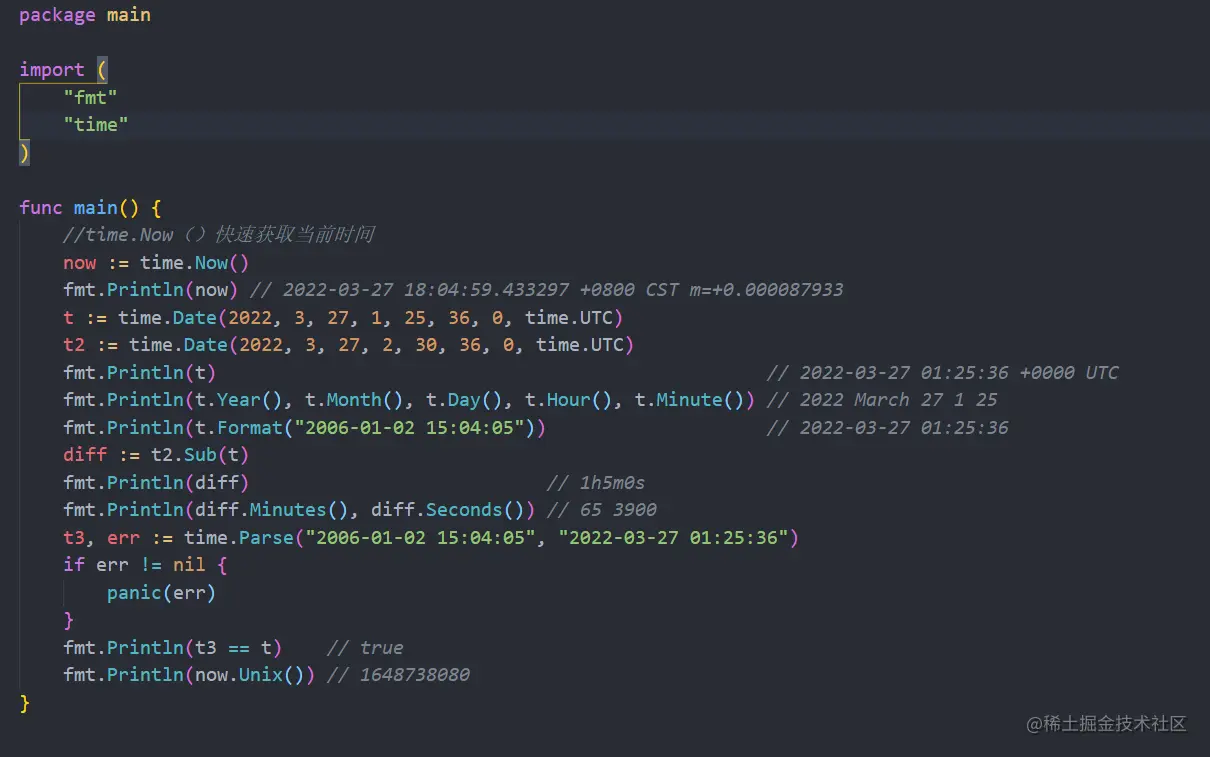Click 'time.UTC' in the t2 assignment line
Viewport: 1210px width, 757px height.
coord(580,344)
